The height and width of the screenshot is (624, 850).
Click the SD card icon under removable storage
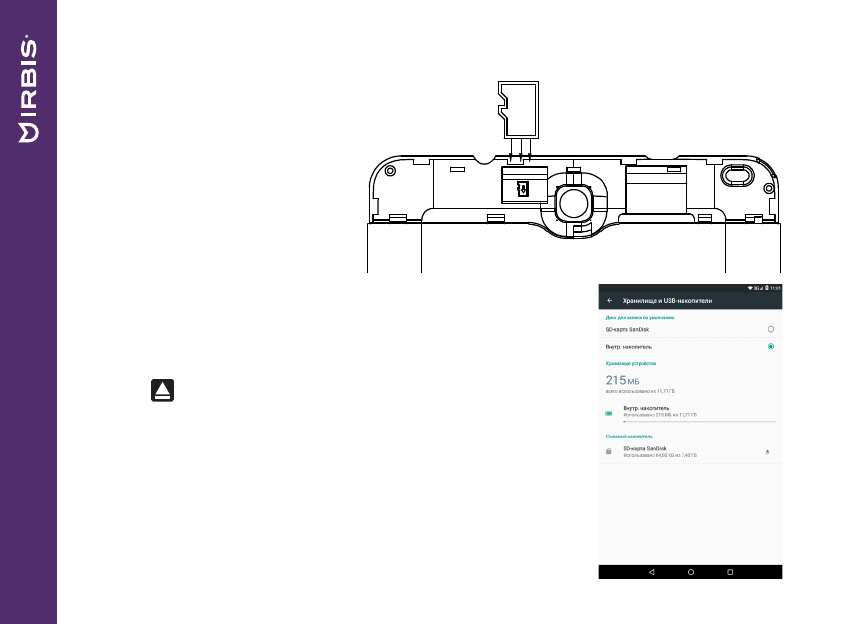tap(609, 452)
